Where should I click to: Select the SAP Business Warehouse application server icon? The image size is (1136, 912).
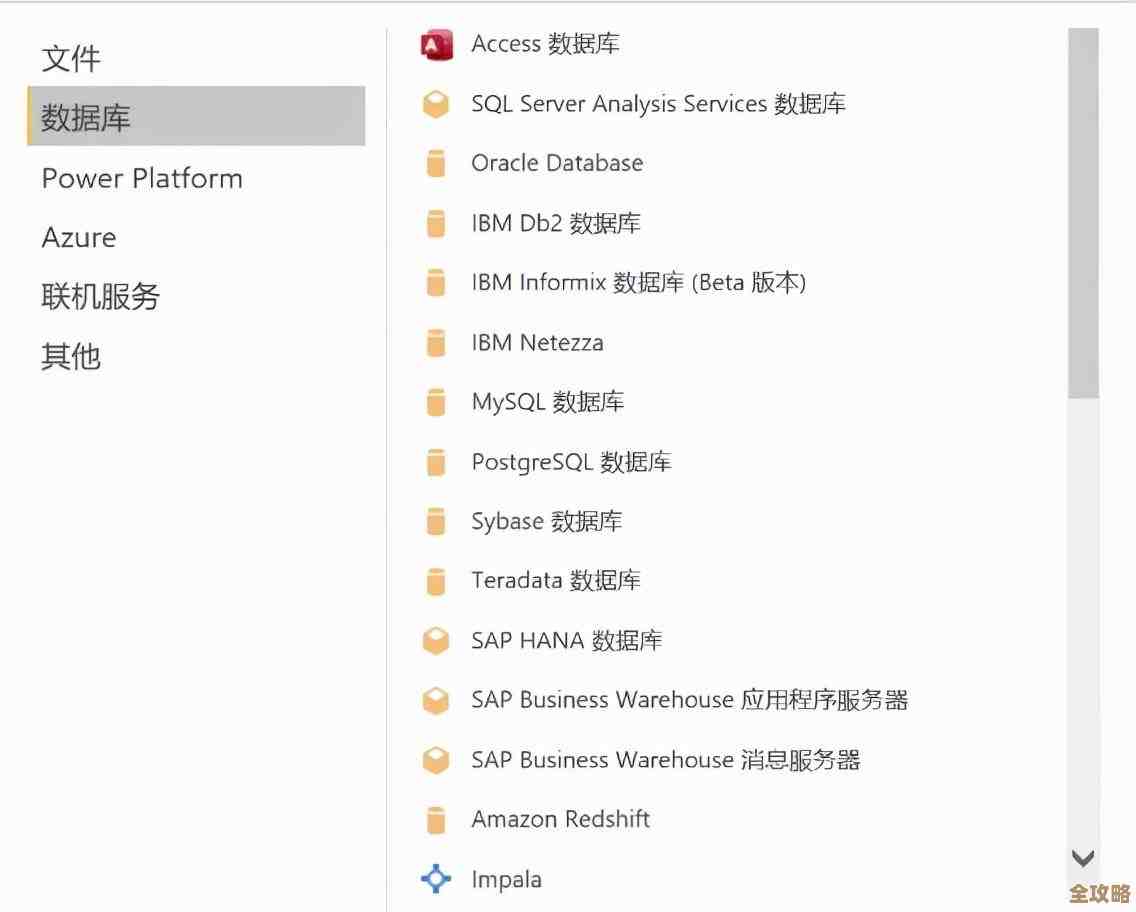[435, 700]
